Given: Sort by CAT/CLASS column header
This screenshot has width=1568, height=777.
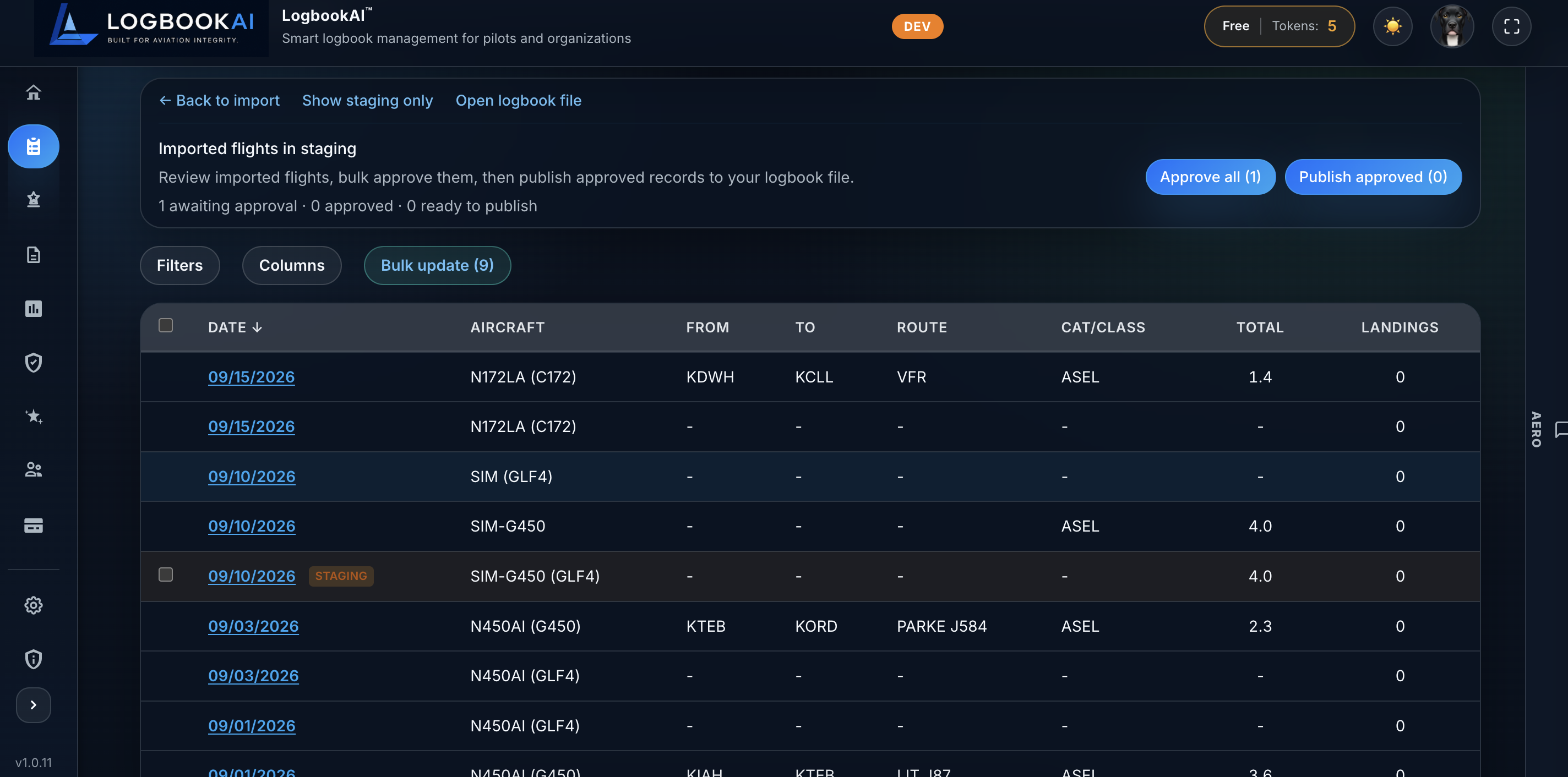Looking at the screenshot, I should click(1103, 327).
